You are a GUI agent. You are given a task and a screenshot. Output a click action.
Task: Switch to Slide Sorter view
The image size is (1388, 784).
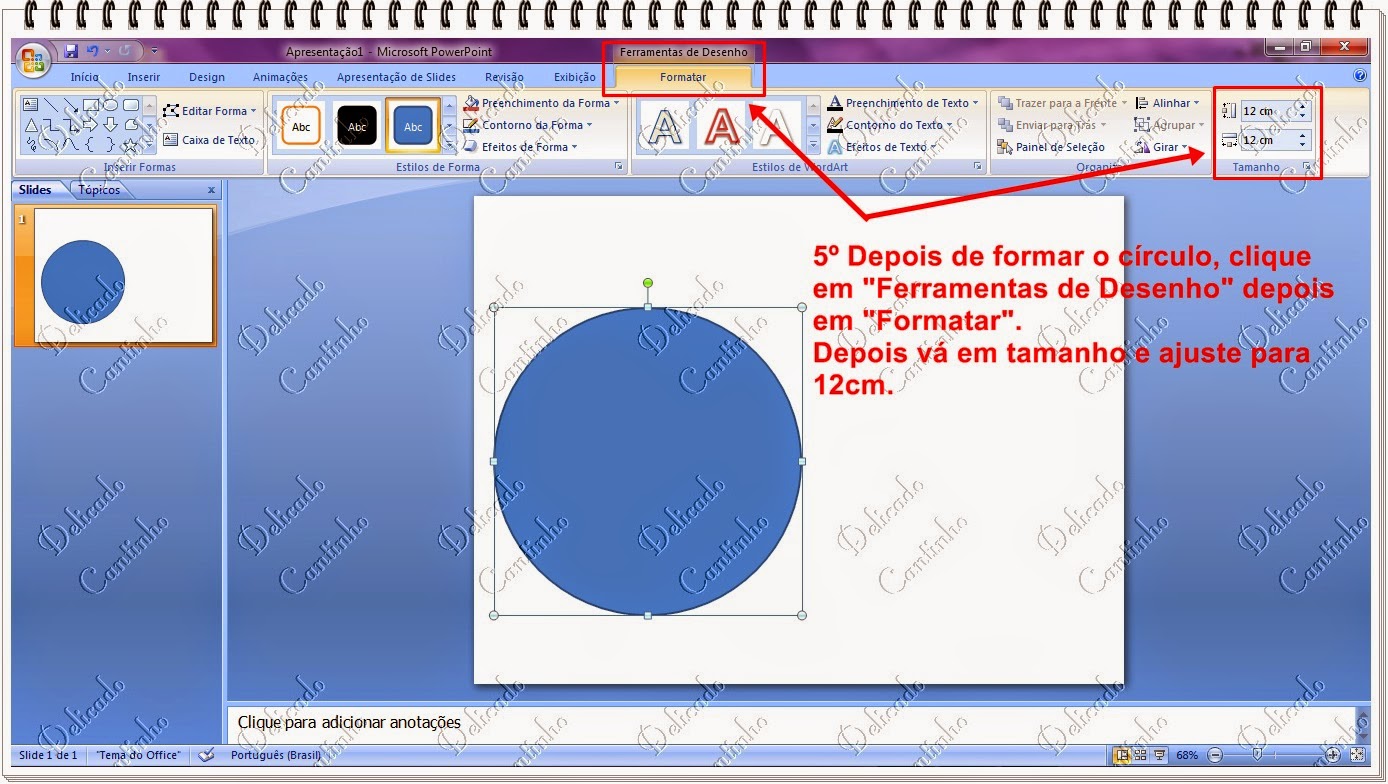1141,755
